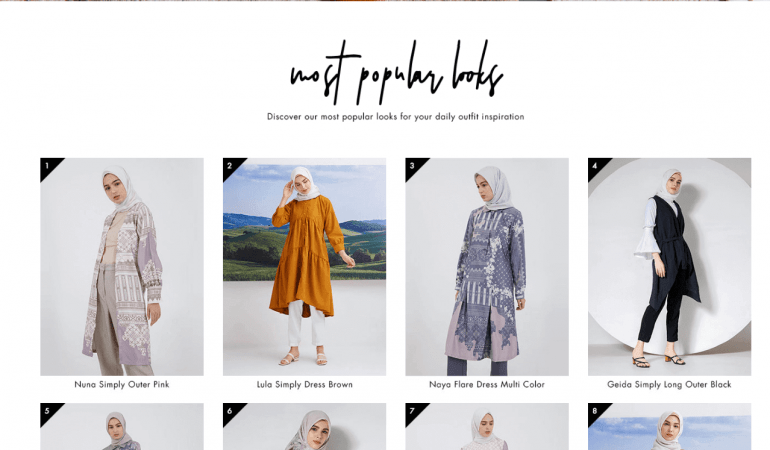Click the number 7 rank badge
This screenshot has width=770, height=450.
(413, 411)
